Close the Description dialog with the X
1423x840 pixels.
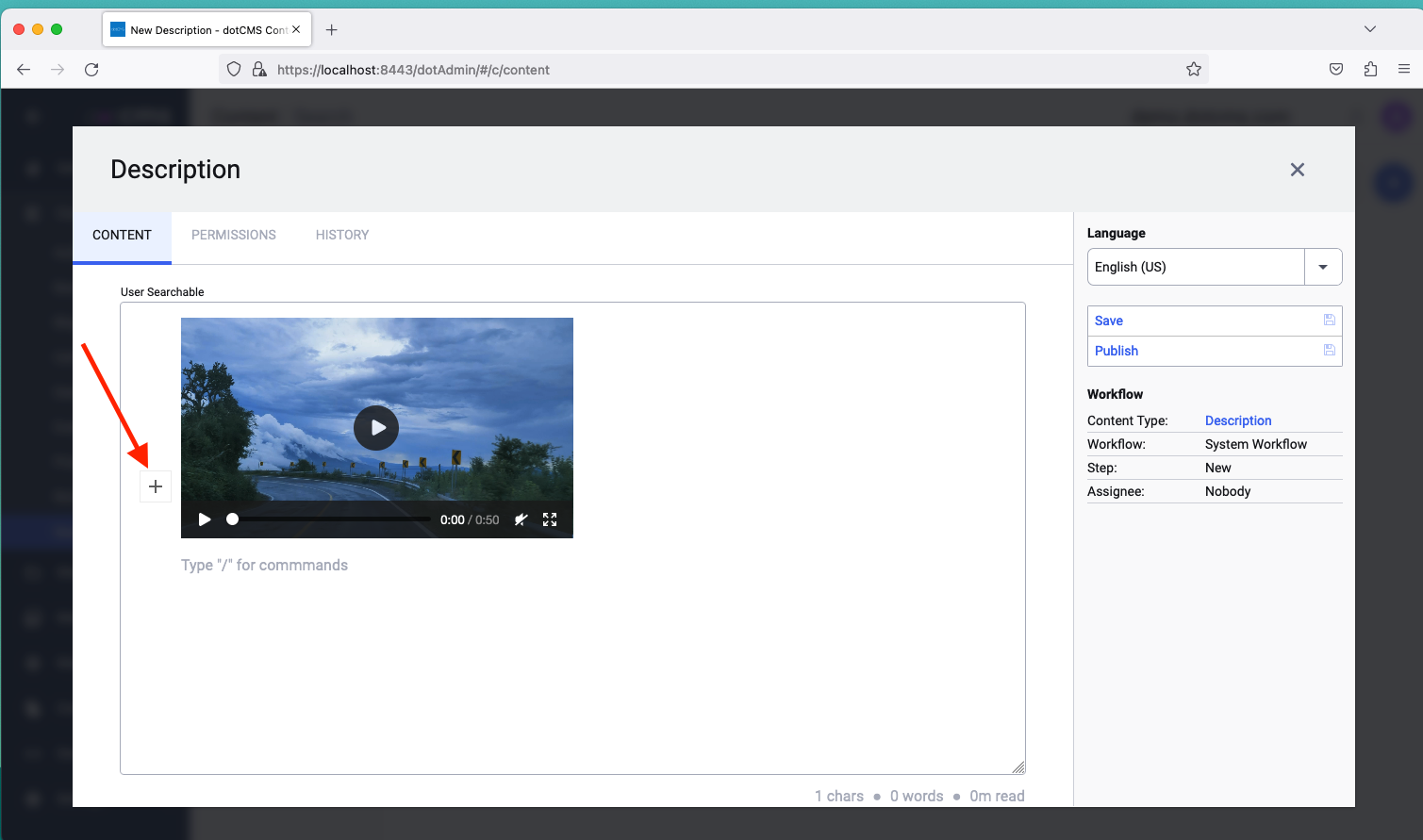(1298, 170)
